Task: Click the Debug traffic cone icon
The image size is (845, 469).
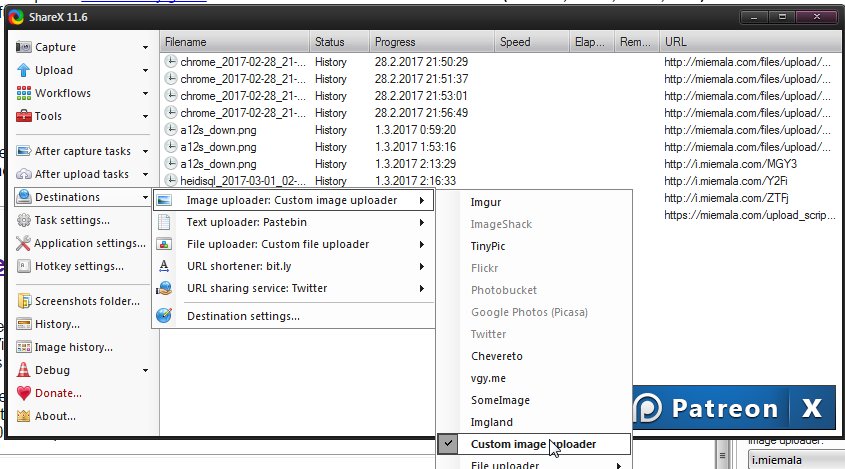Action: [23, 370]
